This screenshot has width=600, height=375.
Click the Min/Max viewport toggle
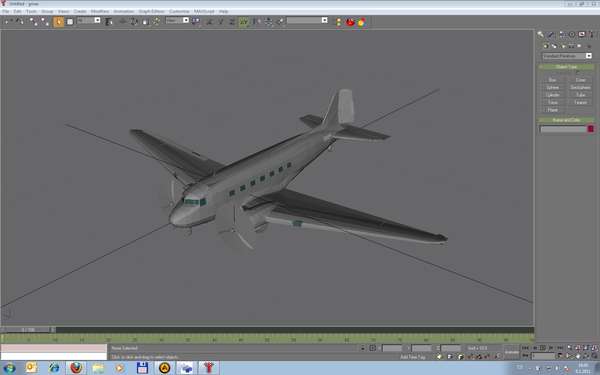tap(594, 356)
